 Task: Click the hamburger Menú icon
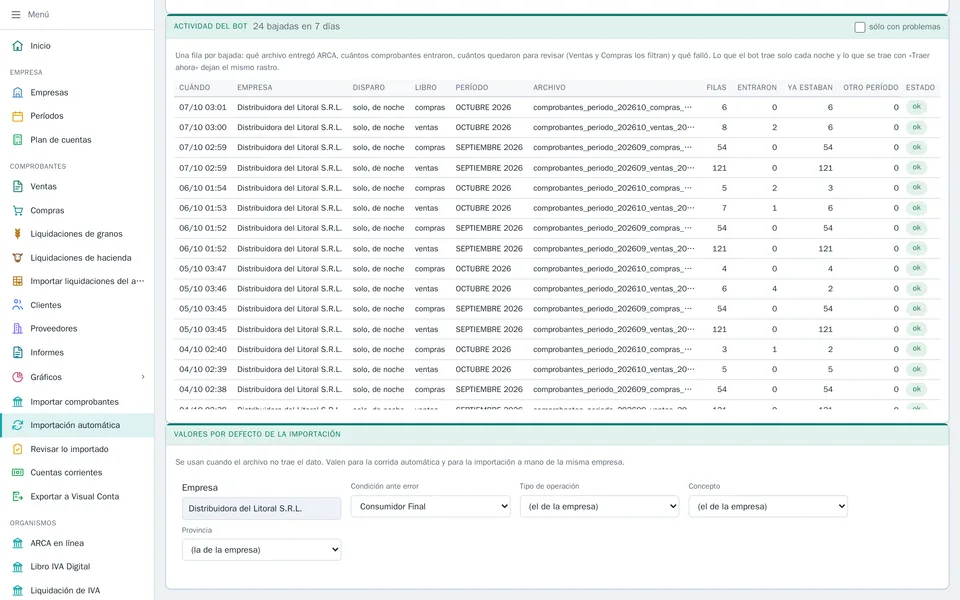coord(16,14)
